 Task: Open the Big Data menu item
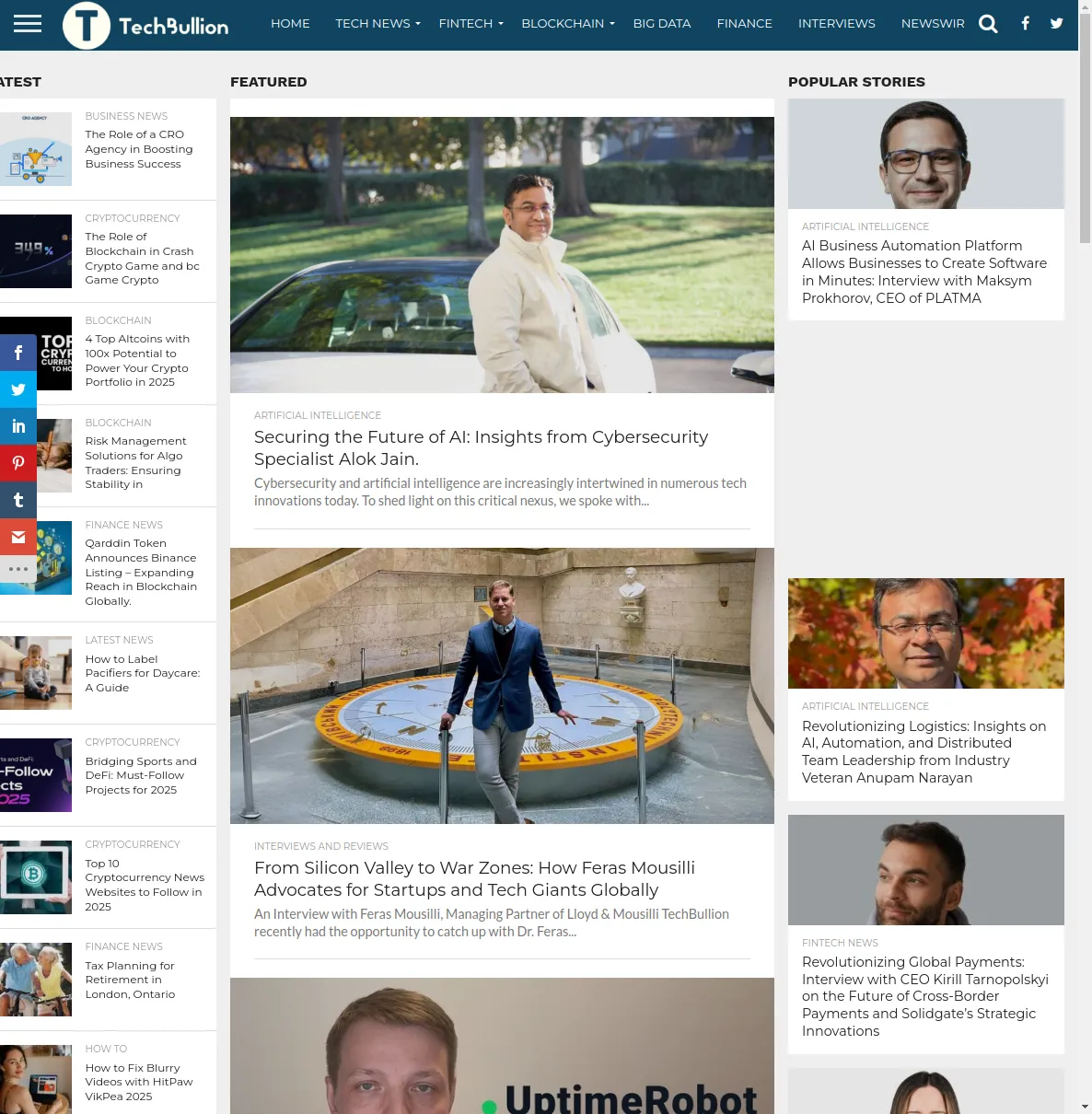[x=662, y=24]
